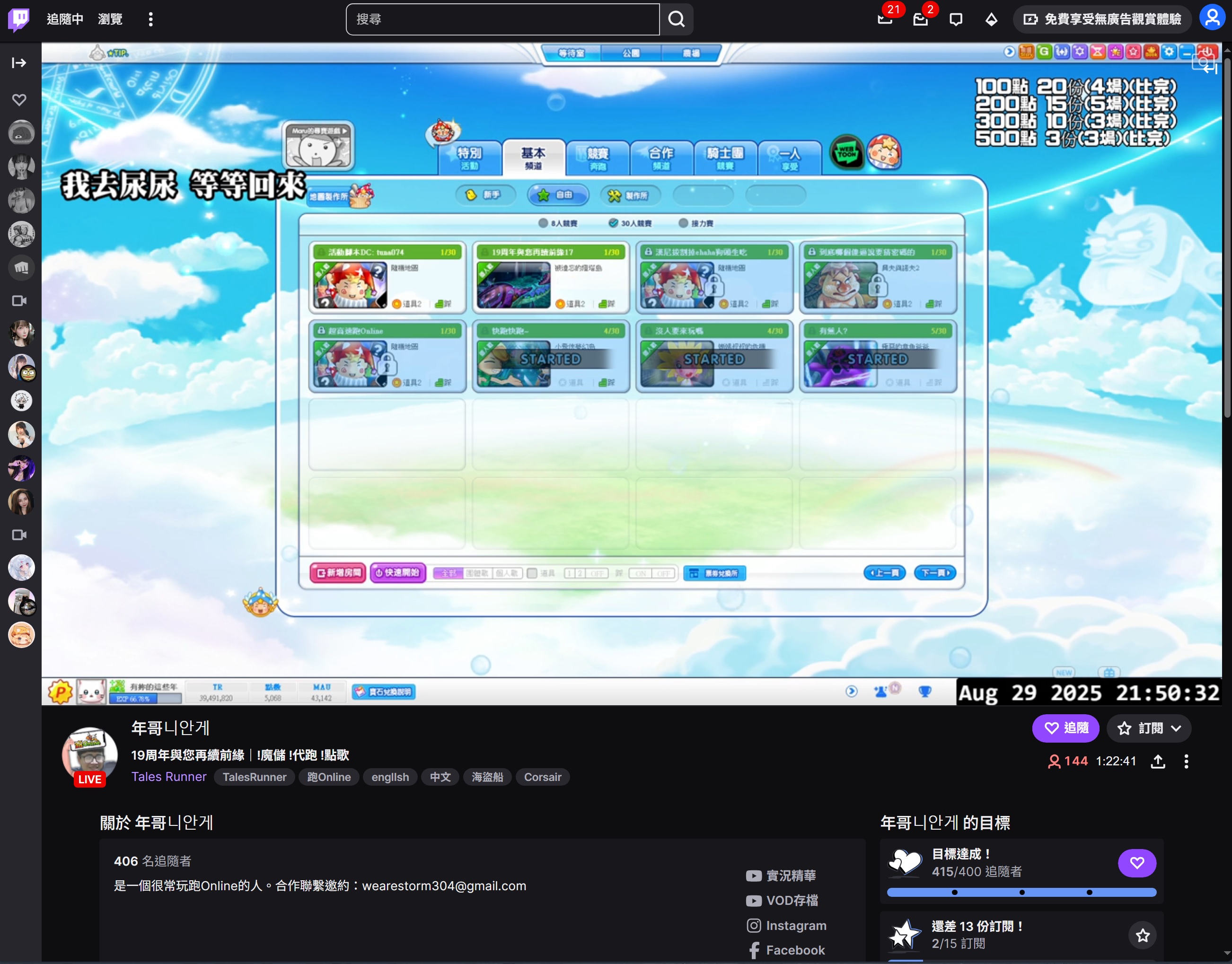Click the followed channels heart icon
Screen dimensions: 1232x964
19,100
